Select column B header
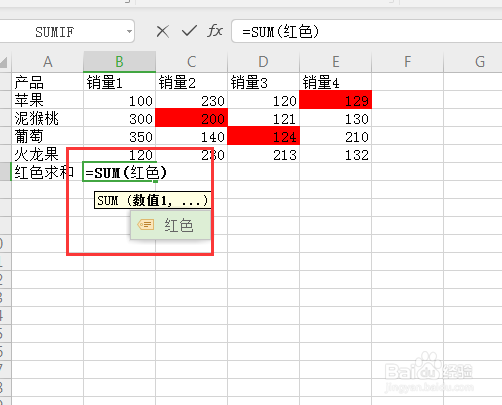Screen dimensions: 502x405 click(x=119, y=62)
